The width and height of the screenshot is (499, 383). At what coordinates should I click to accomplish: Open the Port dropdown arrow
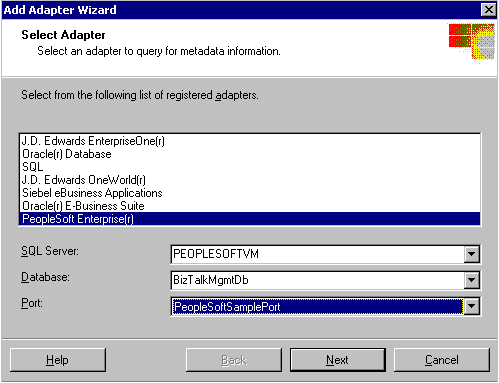point(472,306)
